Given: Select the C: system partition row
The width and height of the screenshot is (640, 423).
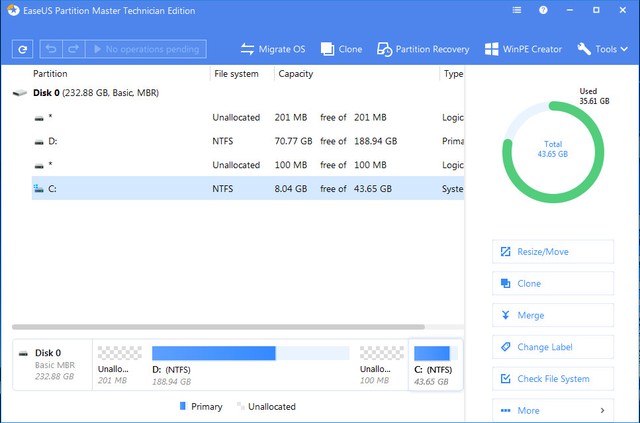Looking at the screenshot, I should [248, 188].
